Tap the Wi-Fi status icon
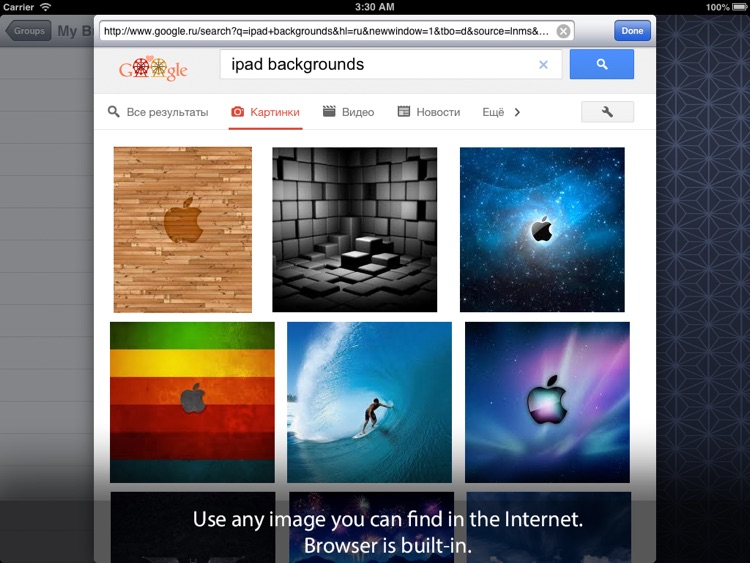The width and height of the screenshot is (750, 563). coord(45,7)
